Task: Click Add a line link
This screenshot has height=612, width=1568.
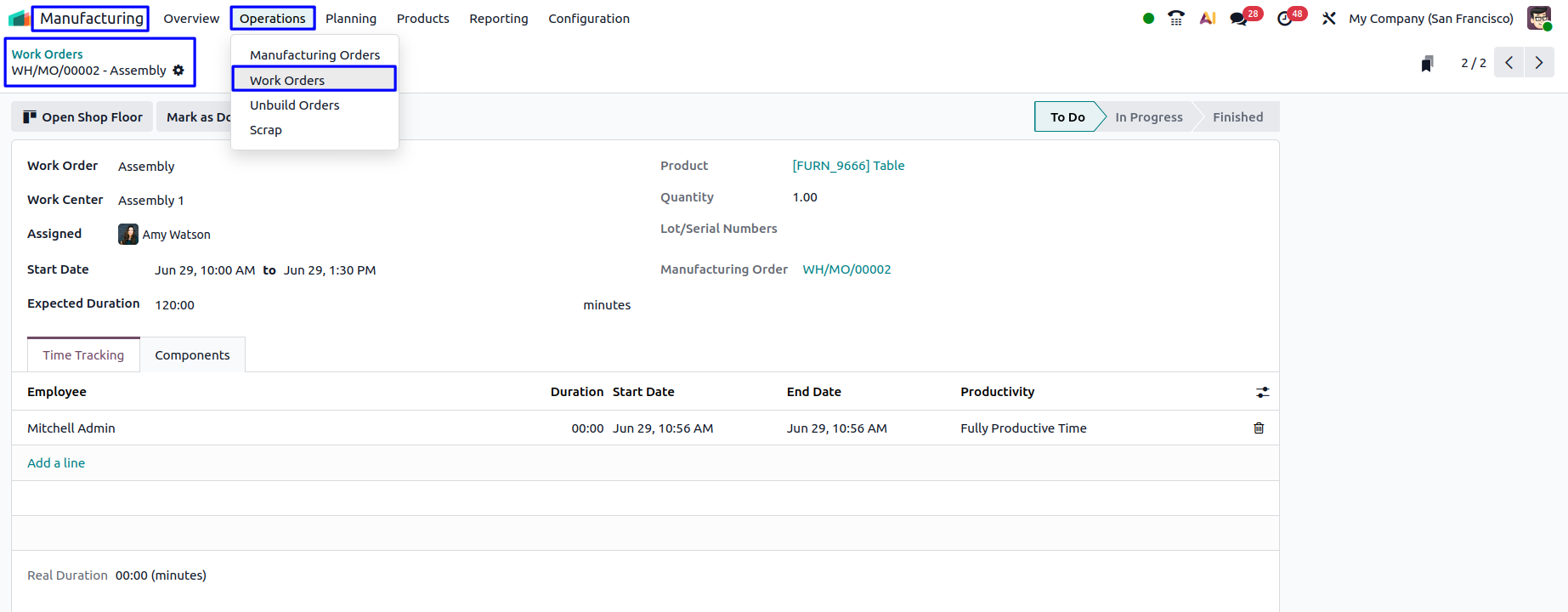Action: pos(56,463)
